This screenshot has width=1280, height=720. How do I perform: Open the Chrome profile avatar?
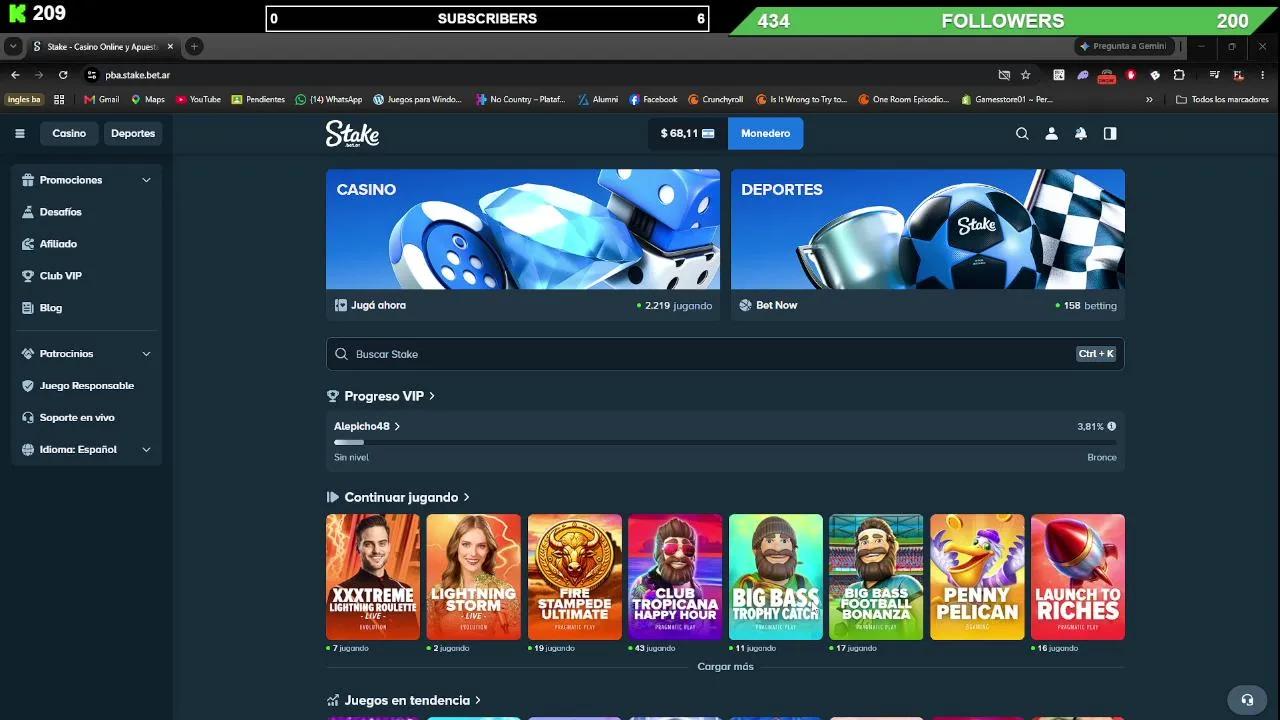point(1238,75)
